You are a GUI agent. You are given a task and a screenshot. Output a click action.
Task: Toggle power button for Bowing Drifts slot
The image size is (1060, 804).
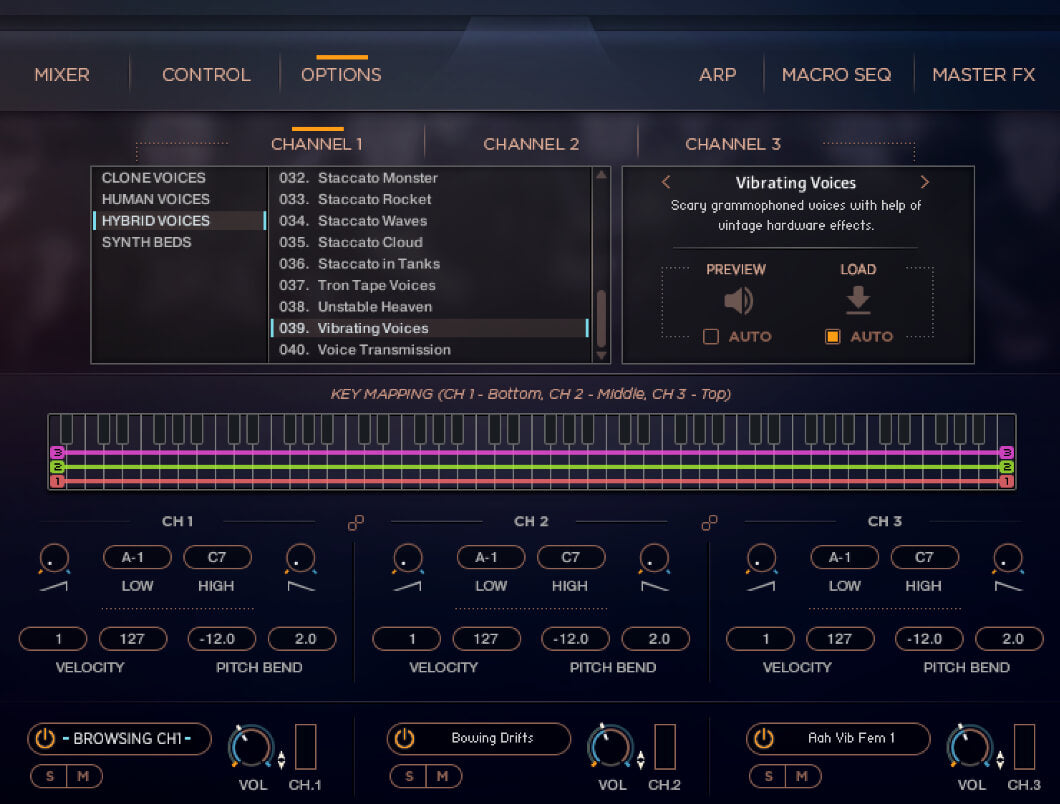(404, 738)
